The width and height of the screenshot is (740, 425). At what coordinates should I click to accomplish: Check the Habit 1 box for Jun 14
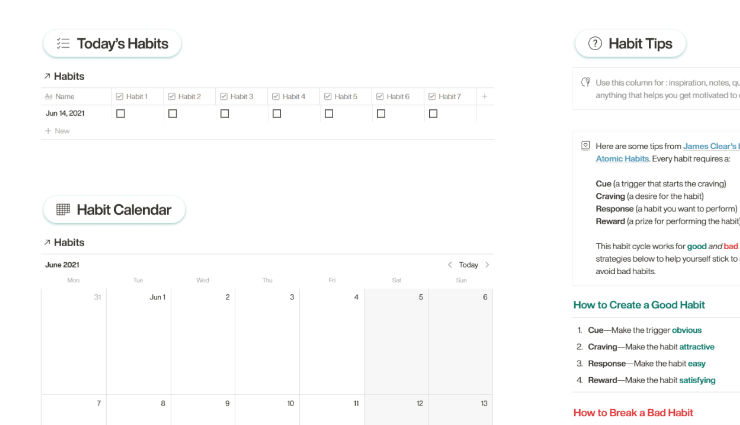121,114
